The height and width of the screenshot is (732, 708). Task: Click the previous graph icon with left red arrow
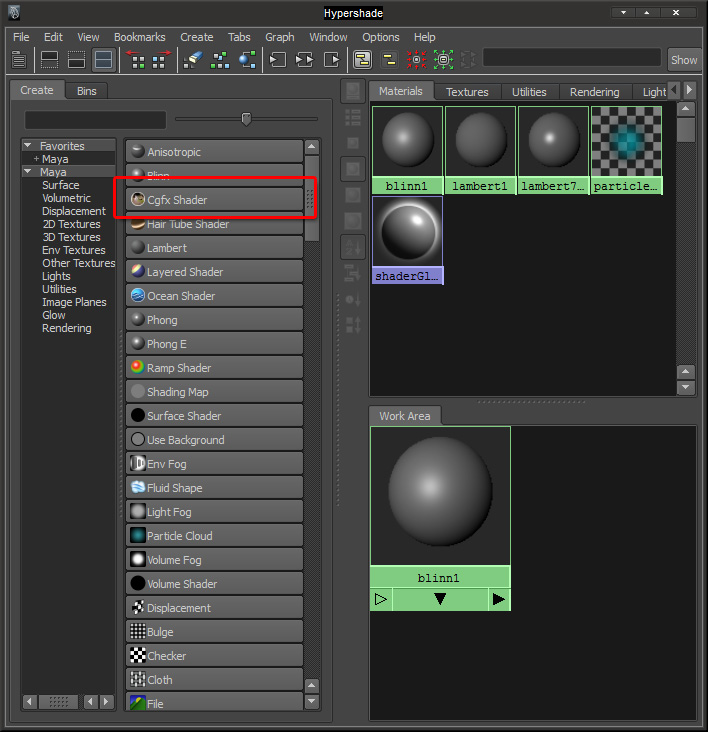(x=136, y=60)
